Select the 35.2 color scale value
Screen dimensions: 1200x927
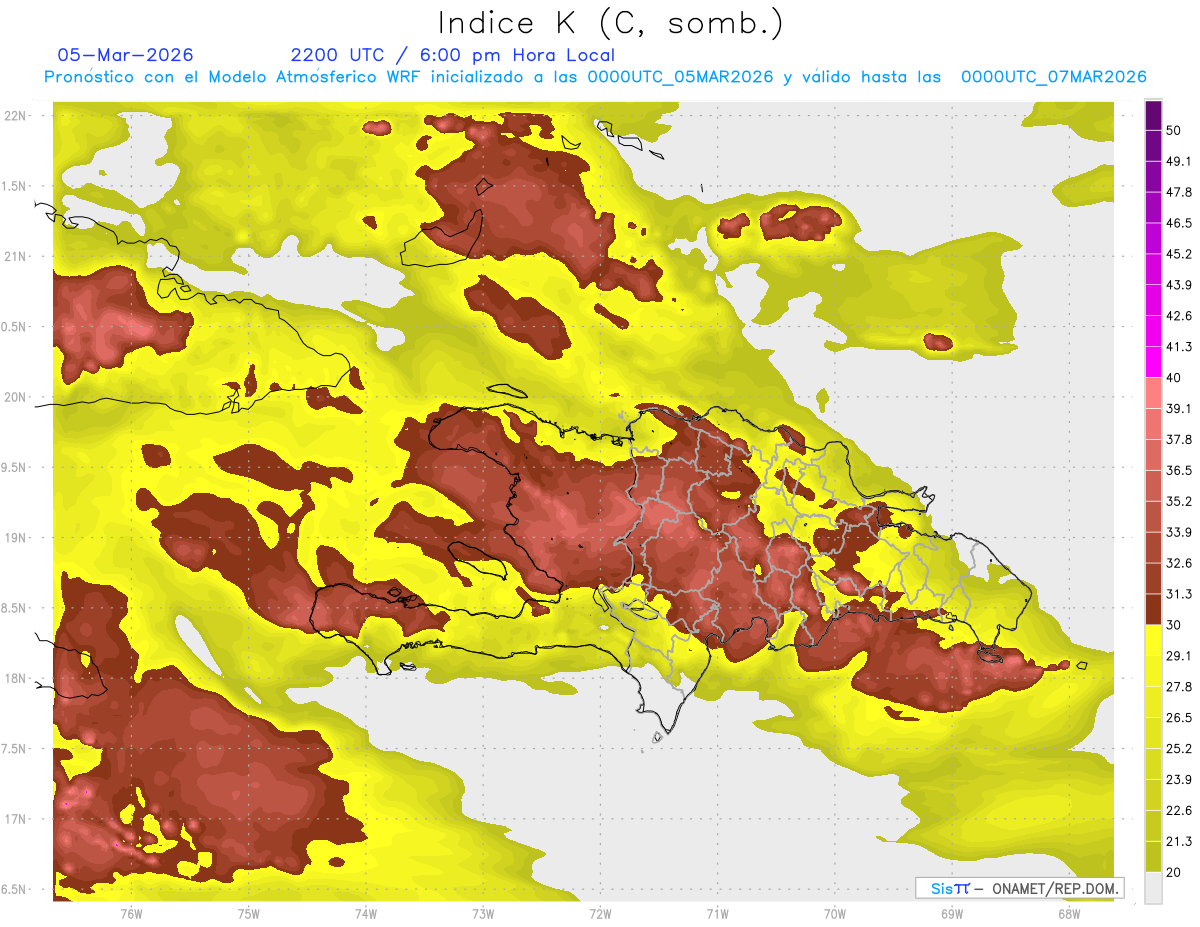click(1179, 501)
